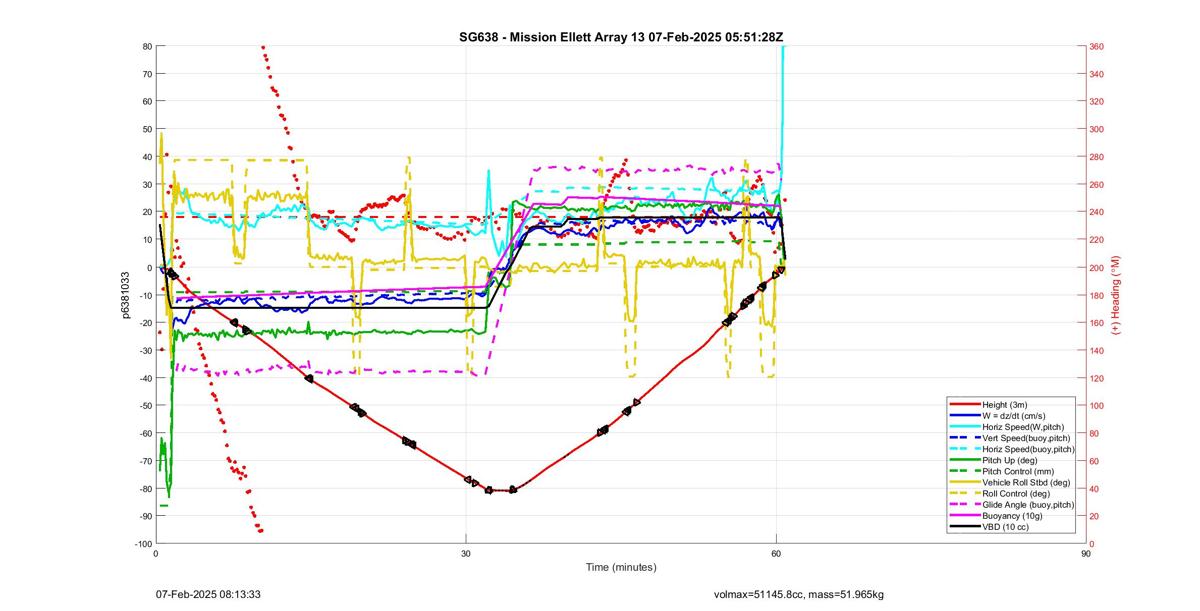Click the red heading axis tick label '120'
This screenshot has height=611, width=1200.
[x=1097, y=378]
